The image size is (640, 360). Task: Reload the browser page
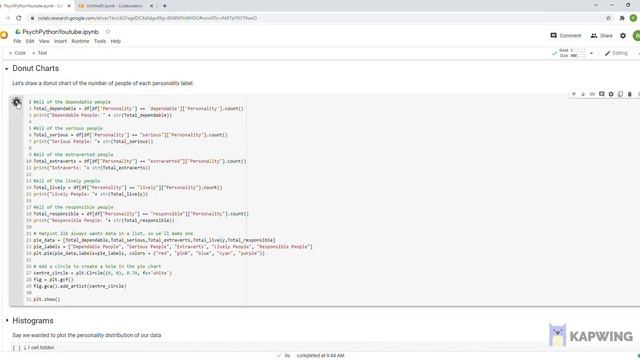[x=19, y=18]
